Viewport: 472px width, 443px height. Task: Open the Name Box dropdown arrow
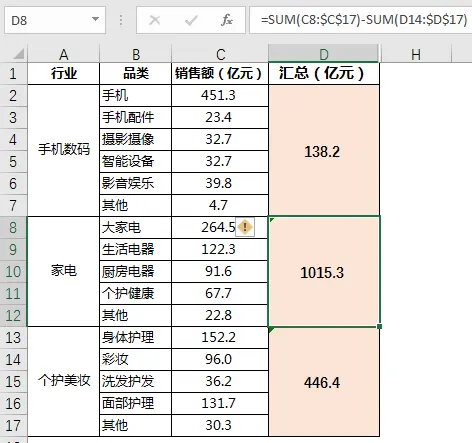click(96, 19)
